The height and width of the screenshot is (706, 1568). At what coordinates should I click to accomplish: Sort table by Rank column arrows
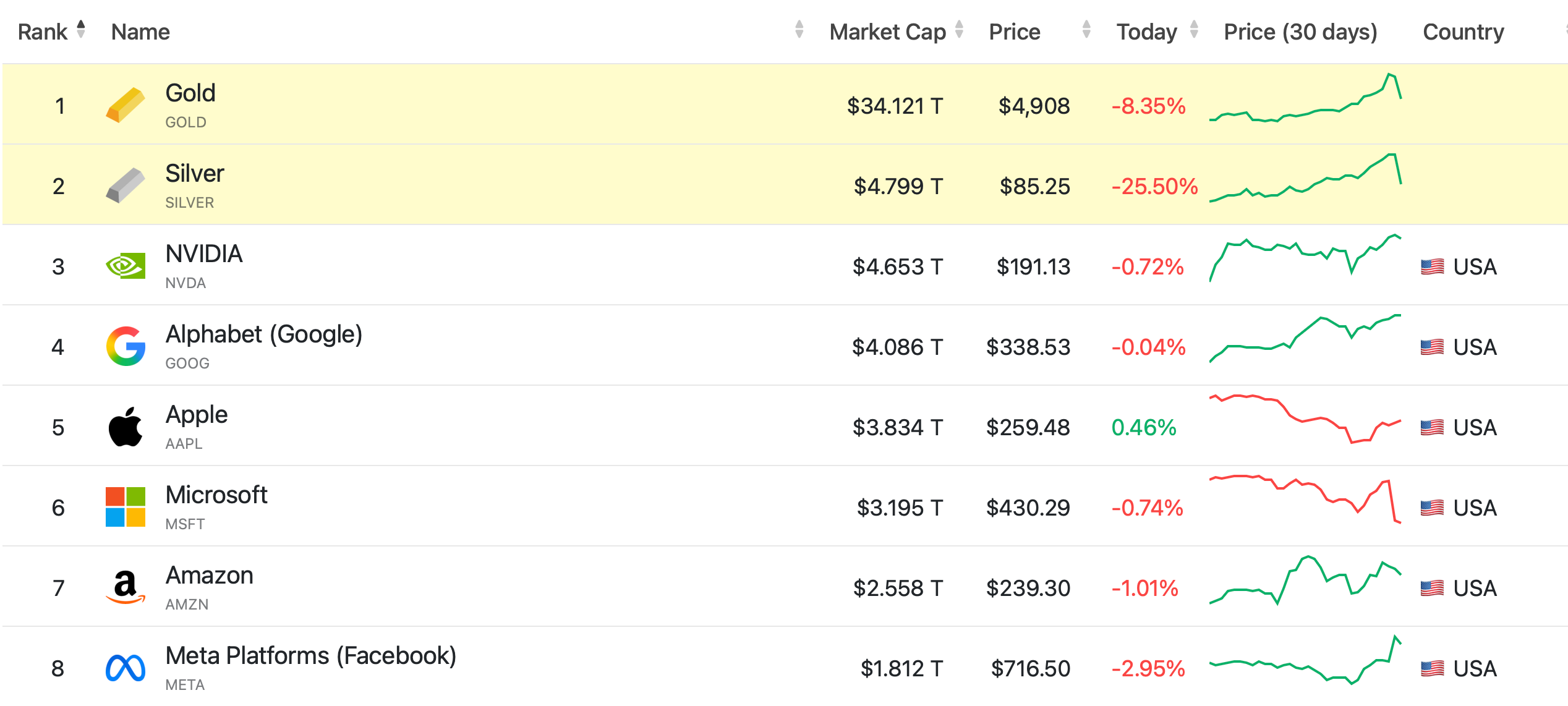tap(81, 30)
